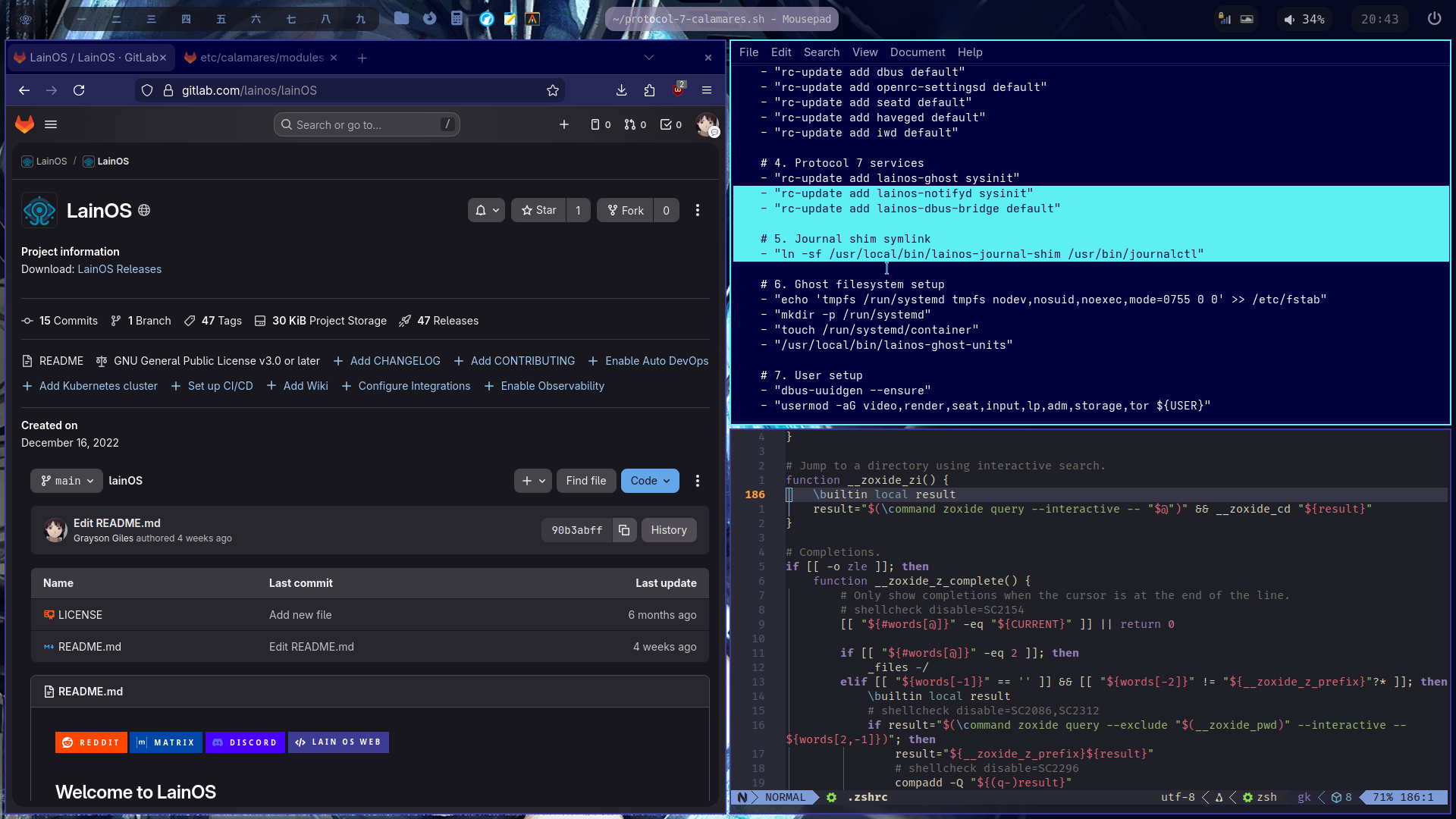Viewport: 1456px width, 819px height.
Task: Open the Search menu in Mousepad
Action: tap(821, 52)
